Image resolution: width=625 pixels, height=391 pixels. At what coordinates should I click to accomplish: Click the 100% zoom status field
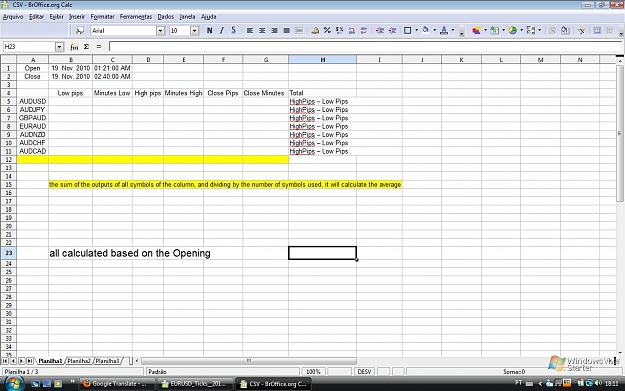pos(313,371)
